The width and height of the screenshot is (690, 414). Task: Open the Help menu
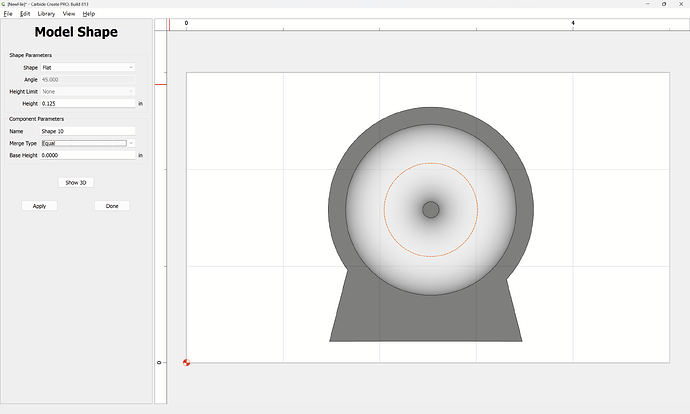point(88,14)
